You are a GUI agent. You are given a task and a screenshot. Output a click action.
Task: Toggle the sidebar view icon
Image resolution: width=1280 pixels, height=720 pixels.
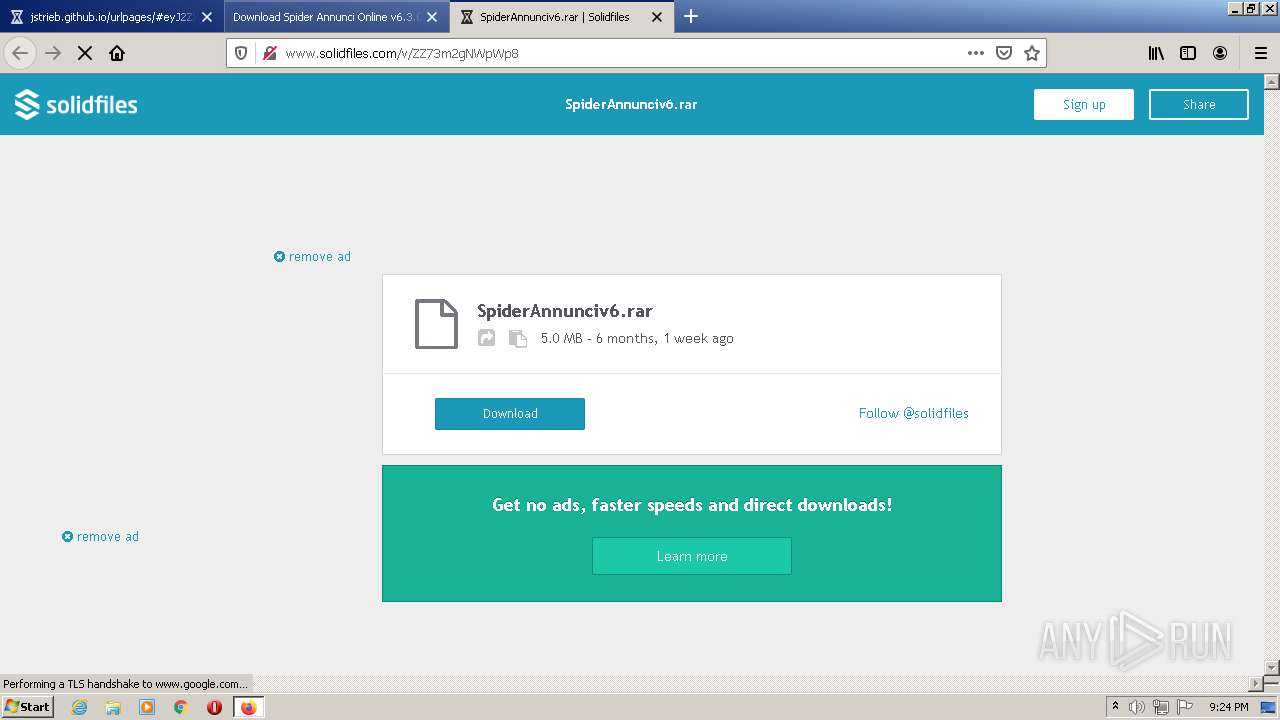point(1188,53)
